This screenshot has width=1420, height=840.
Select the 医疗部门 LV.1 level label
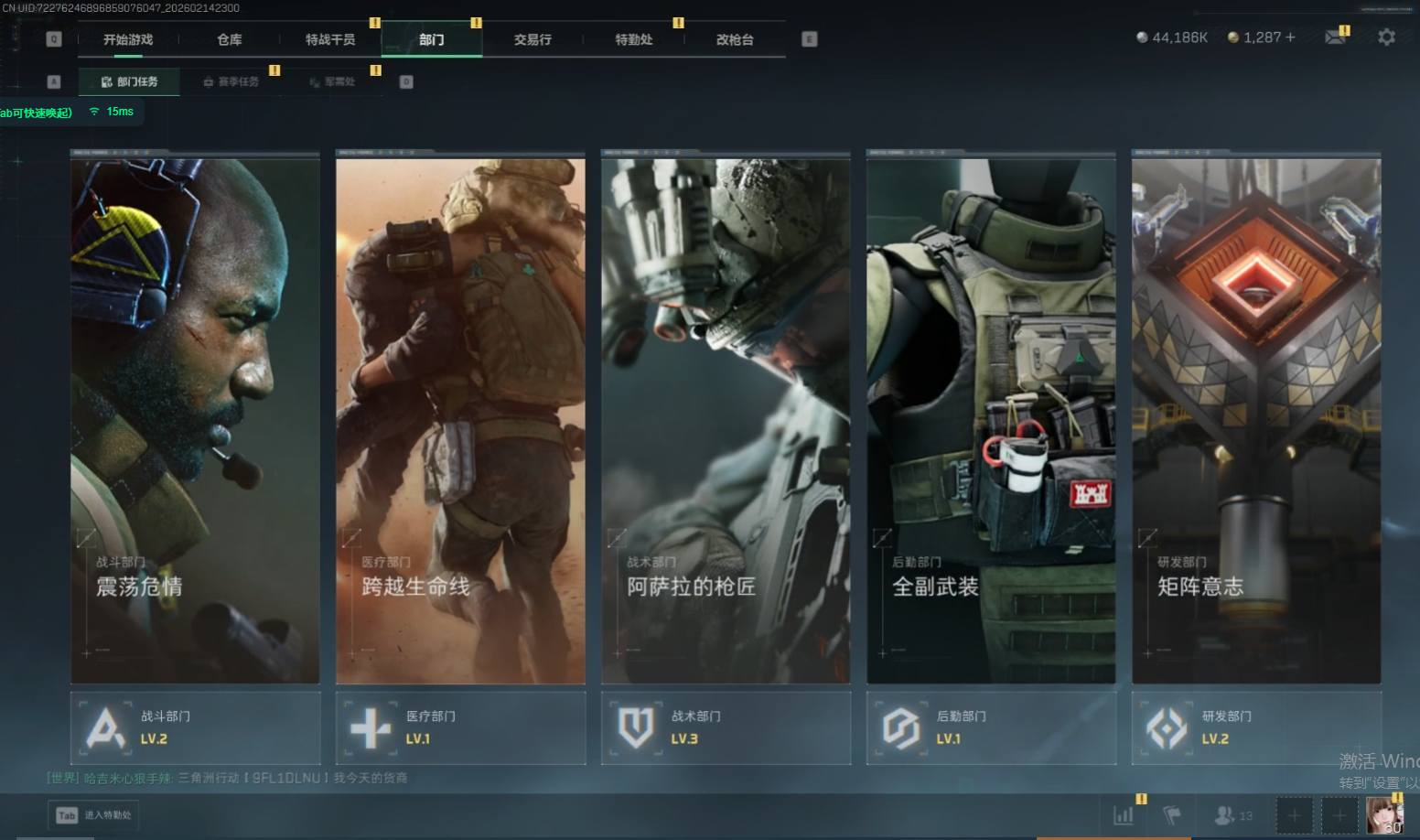click(418, 739)
